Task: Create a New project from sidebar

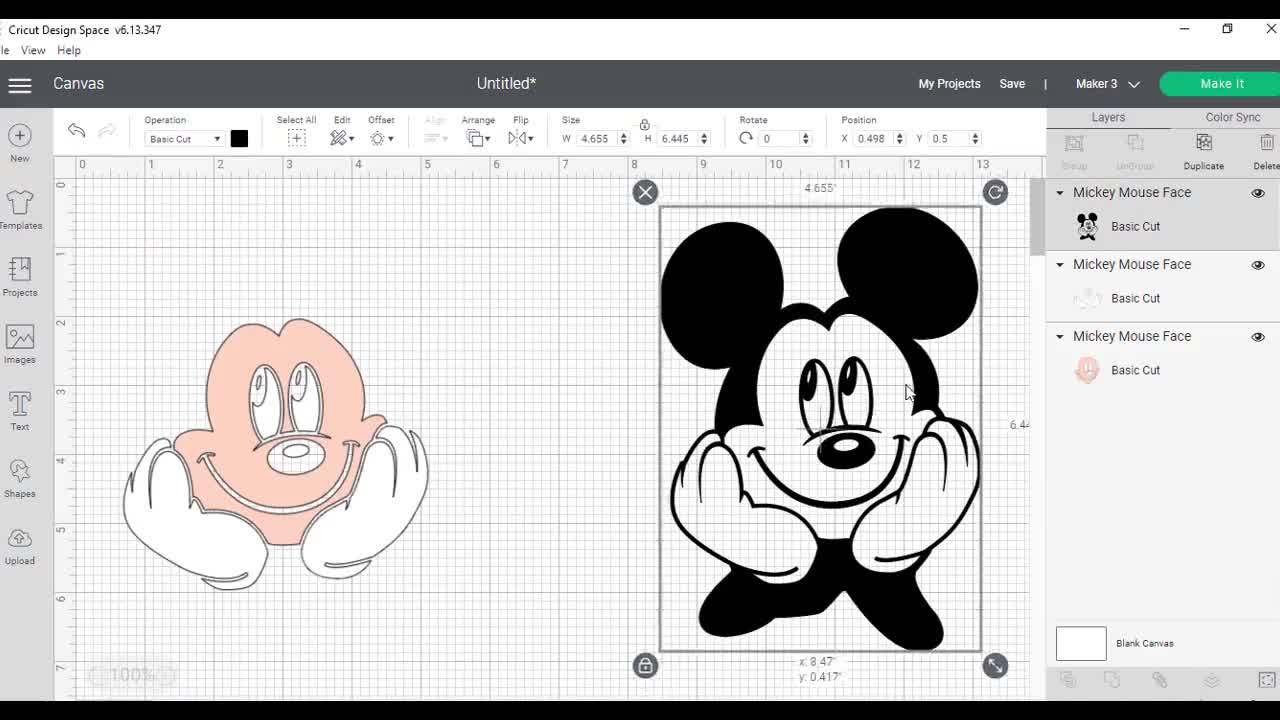Action: tap(20, 143)
